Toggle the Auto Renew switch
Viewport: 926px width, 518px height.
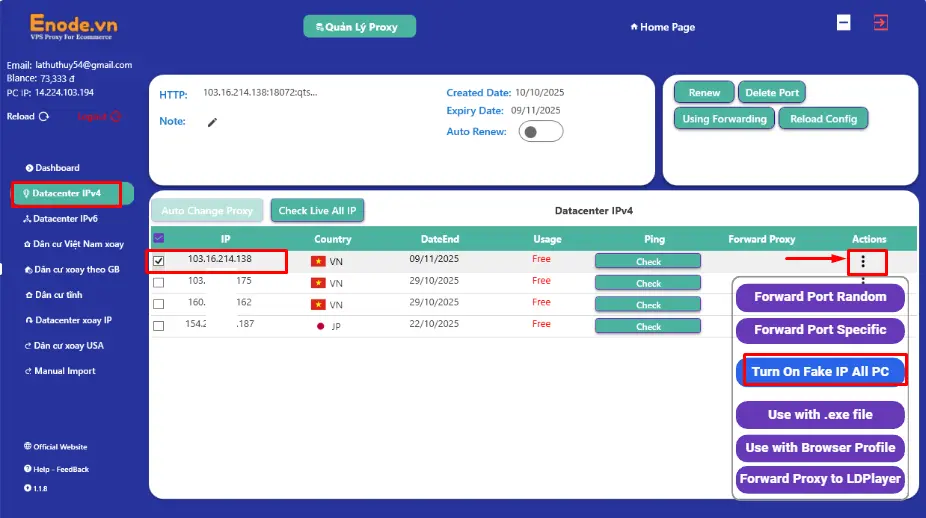(x=541, y=132)
